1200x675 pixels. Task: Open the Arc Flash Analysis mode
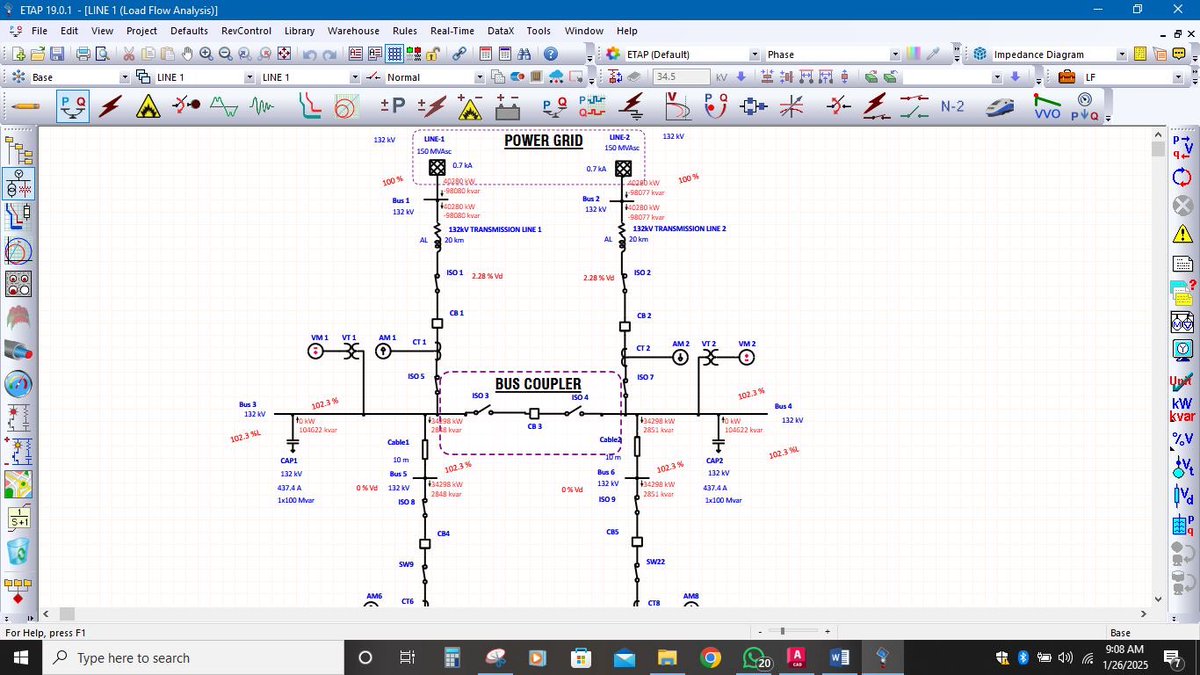pos(148,105)
